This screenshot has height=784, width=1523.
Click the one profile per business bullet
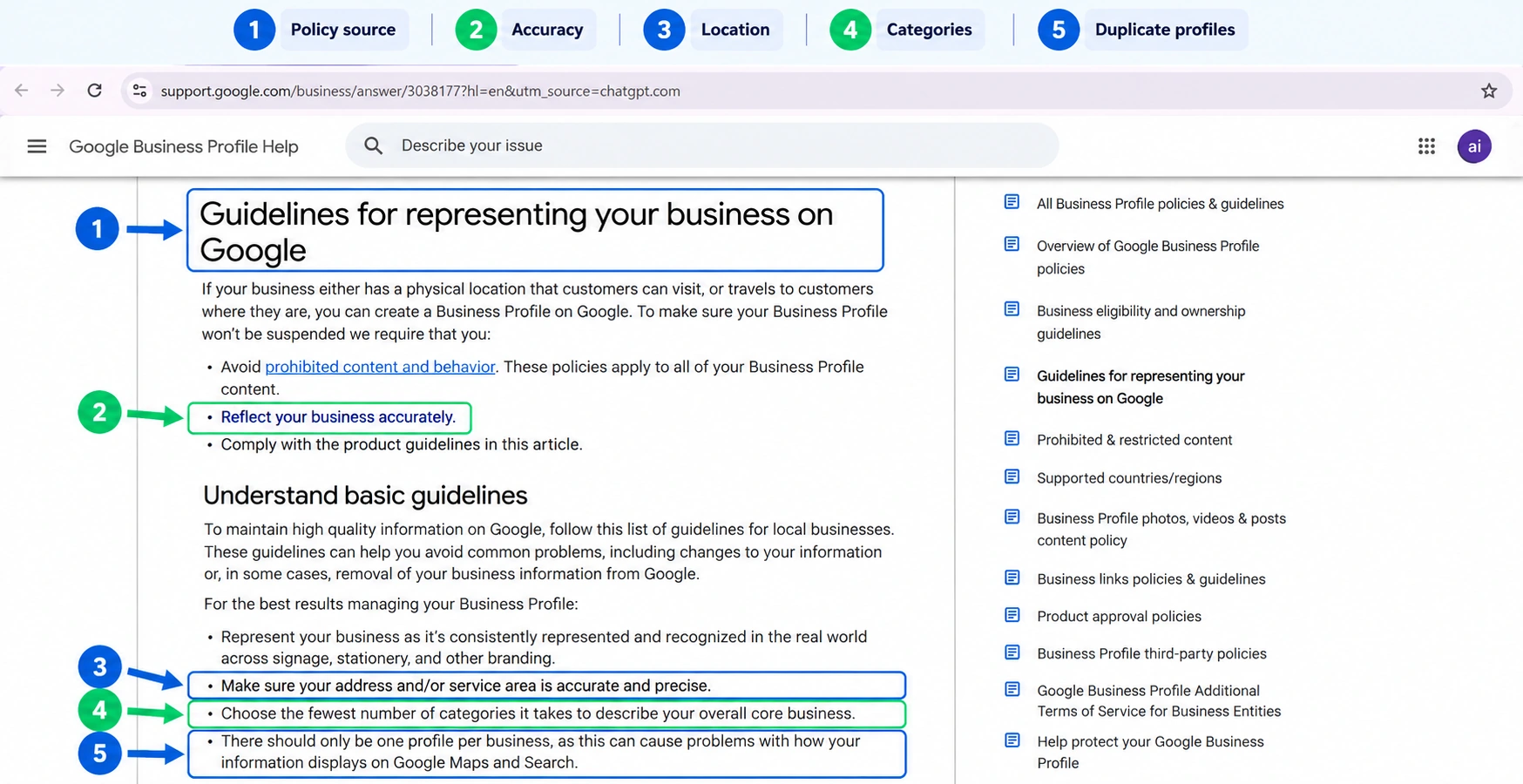[x=540, y=752]
